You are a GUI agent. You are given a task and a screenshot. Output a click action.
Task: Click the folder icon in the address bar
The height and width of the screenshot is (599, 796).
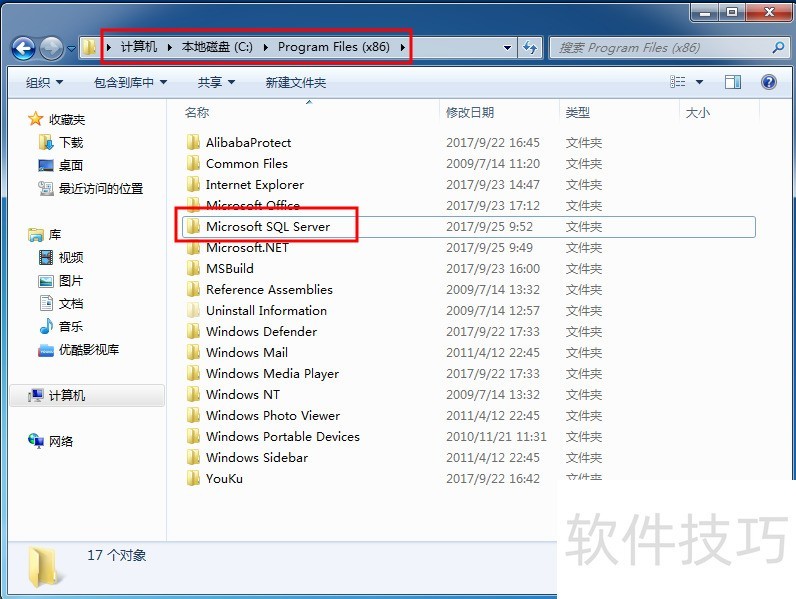89,47
